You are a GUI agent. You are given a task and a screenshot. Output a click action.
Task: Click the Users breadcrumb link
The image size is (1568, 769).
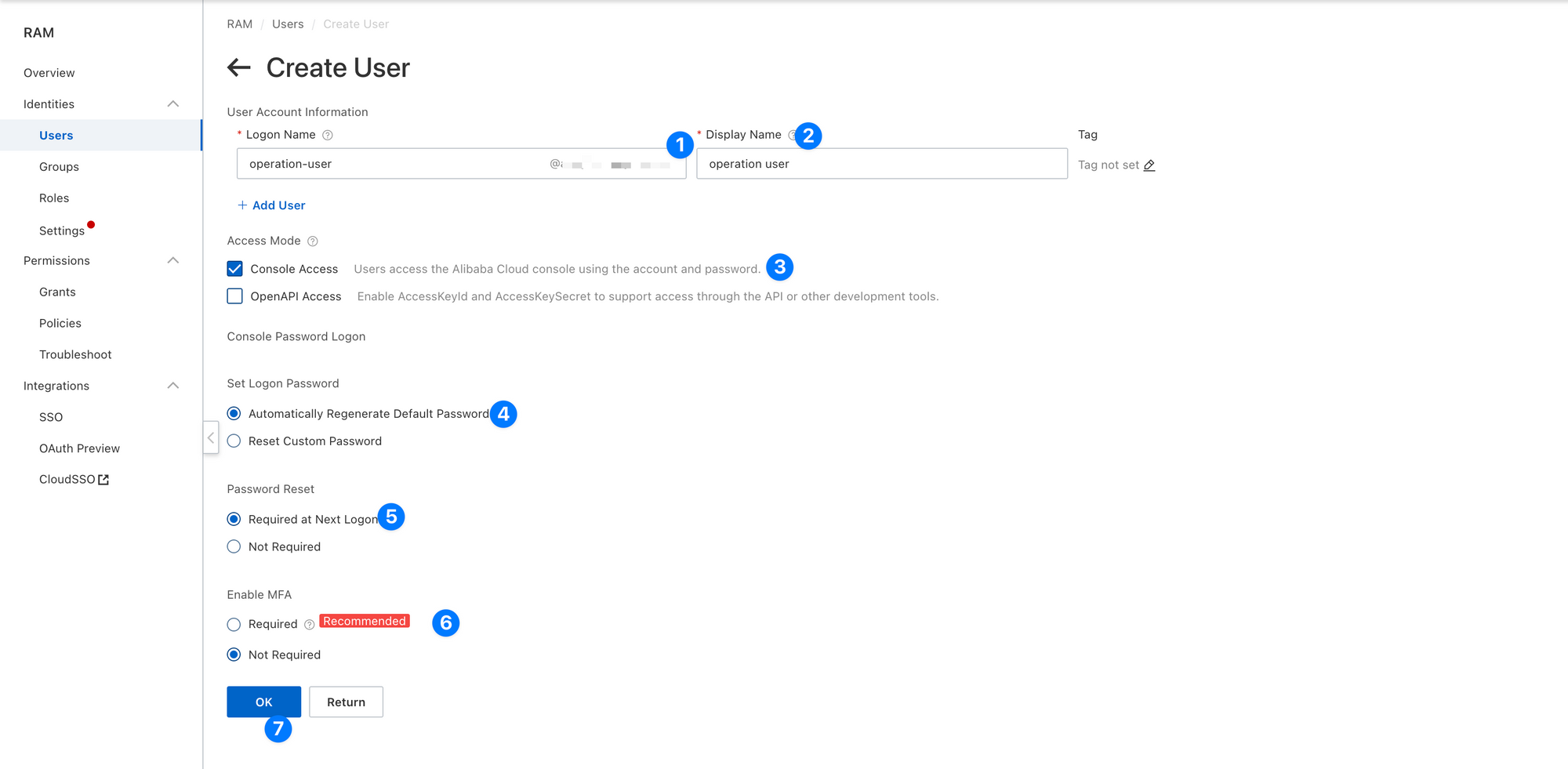[288, 24]
